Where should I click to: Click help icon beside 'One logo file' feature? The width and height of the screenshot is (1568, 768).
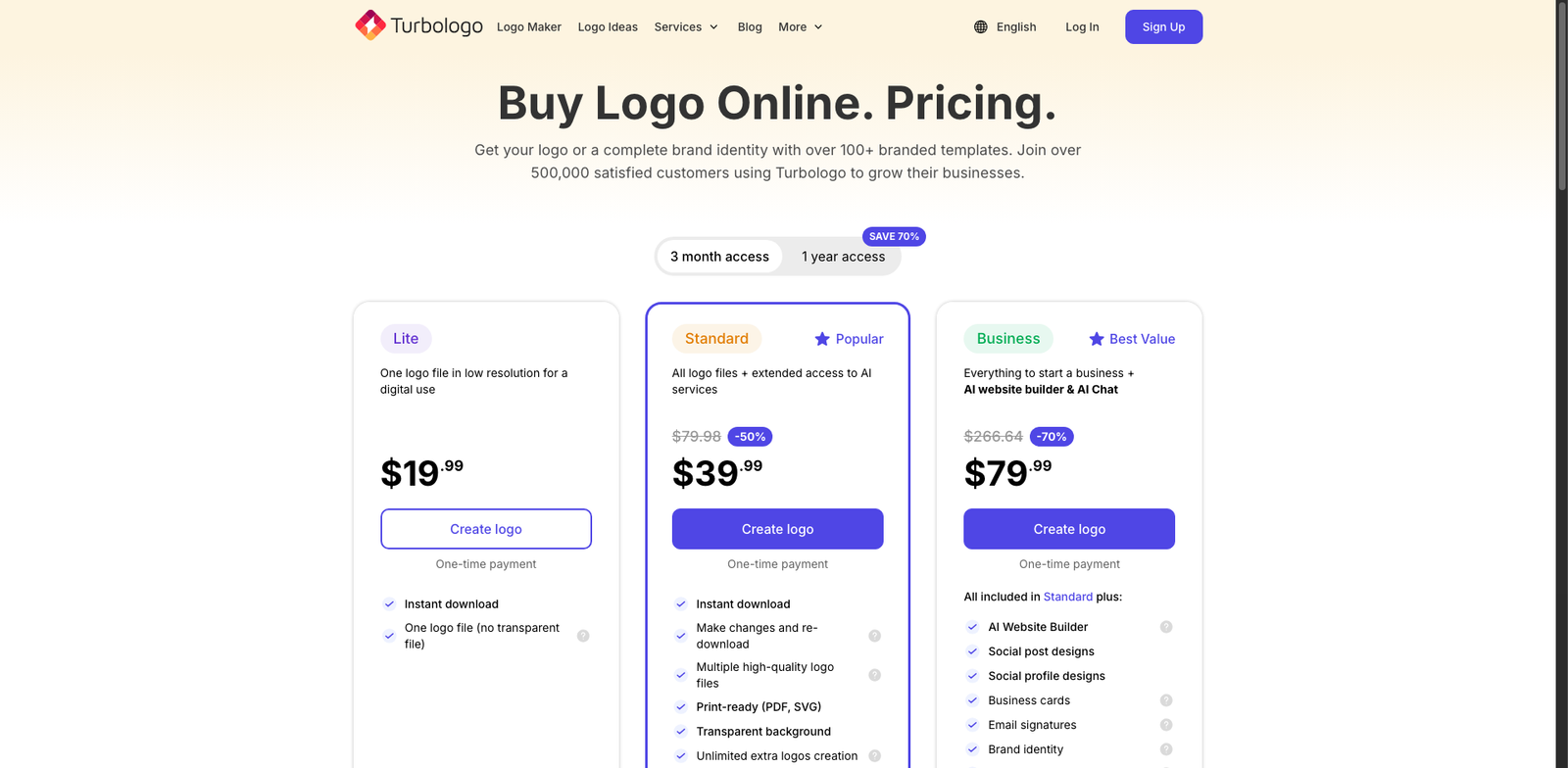pos(583,635)
